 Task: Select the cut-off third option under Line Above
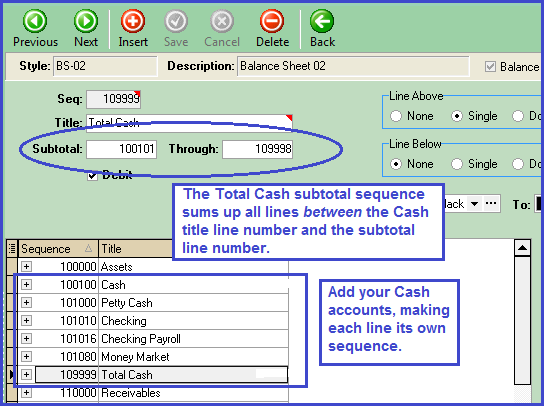(518, 116)
